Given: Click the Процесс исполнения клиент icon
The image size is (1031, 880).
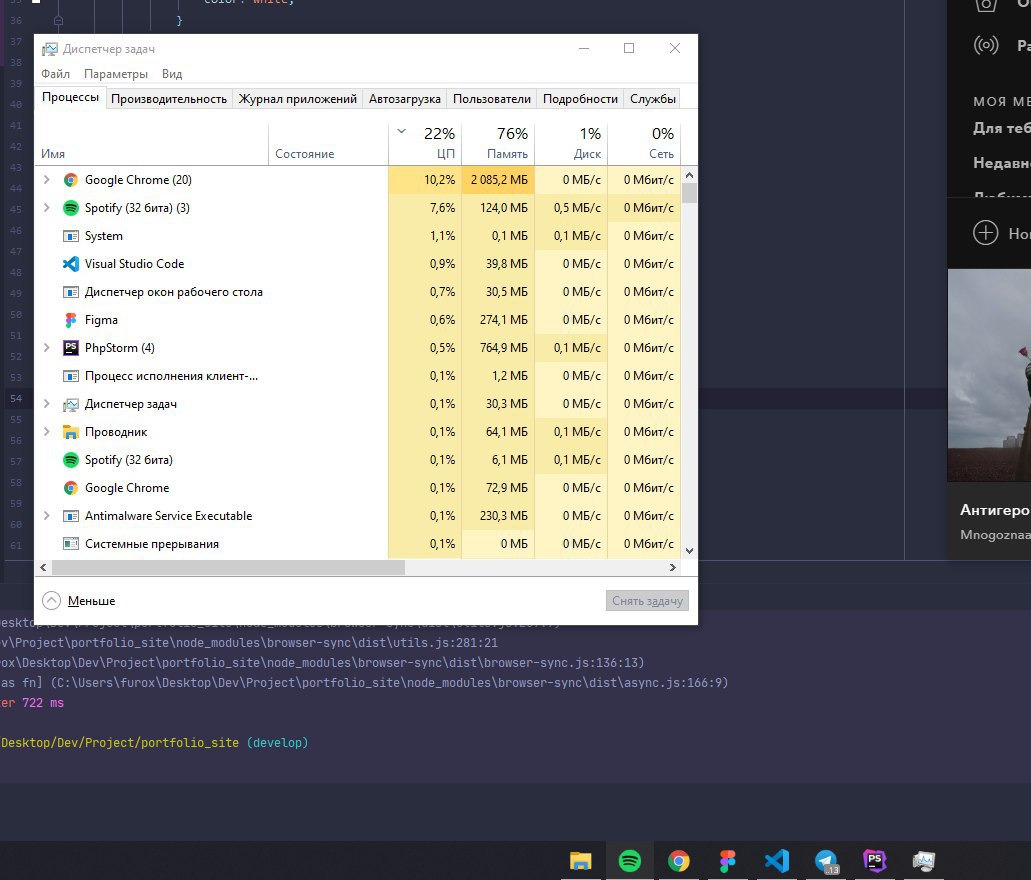Looking at the screenshot, I should click(x=71, y=376).
